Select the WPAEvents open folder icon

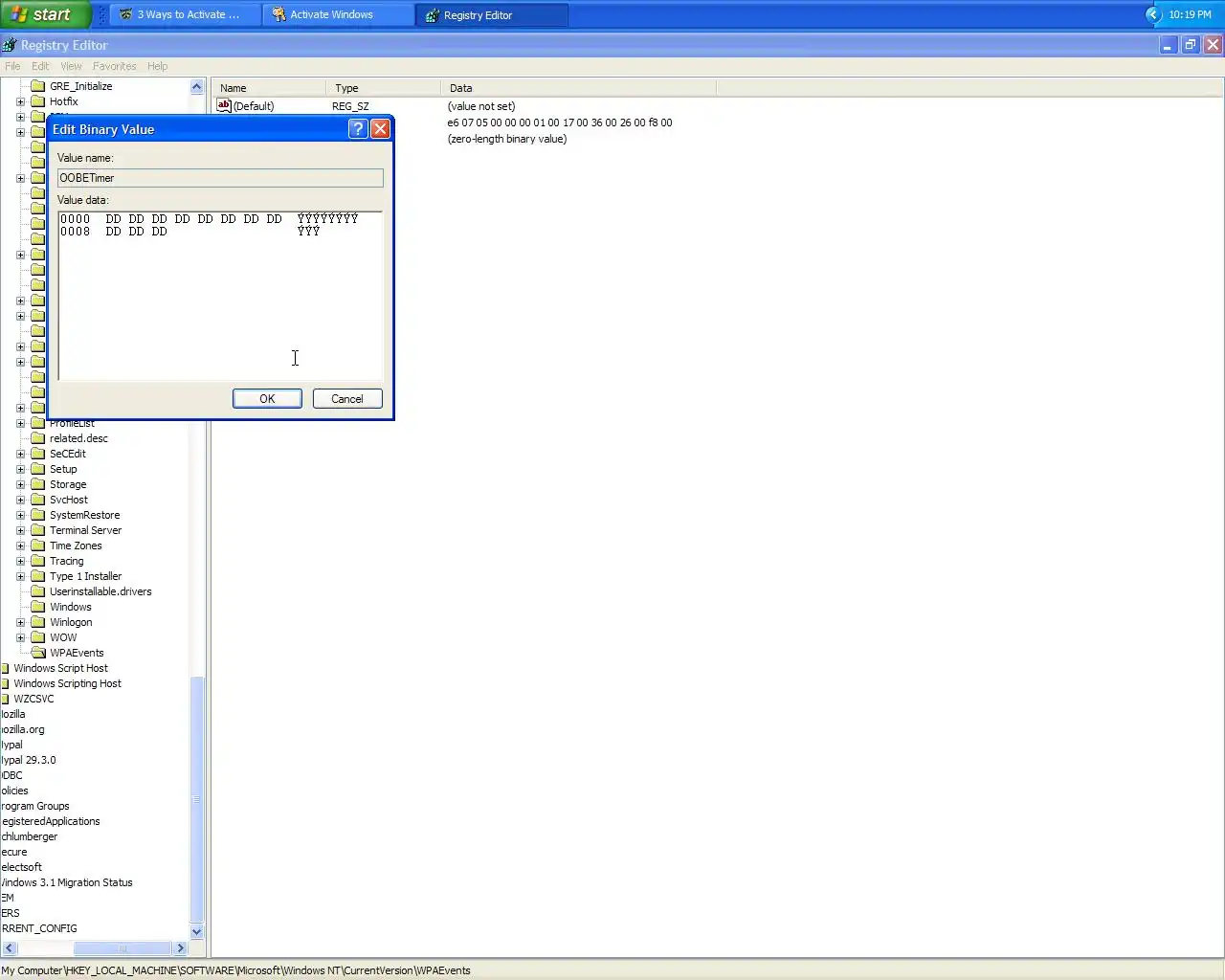[38, 653]
